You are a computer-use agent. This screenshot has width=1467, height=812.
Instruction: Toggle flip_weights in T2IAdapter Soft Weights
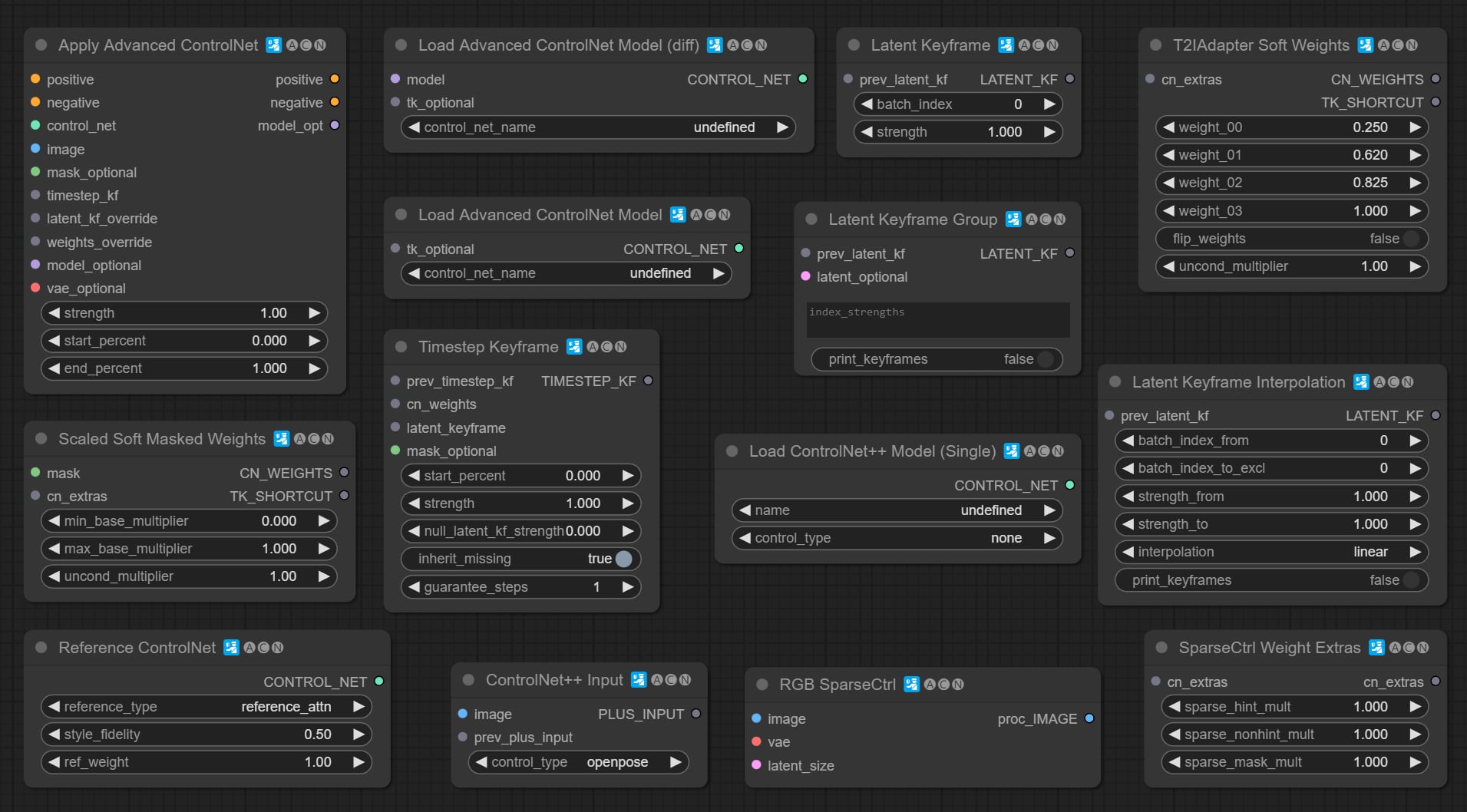pyautogui.click(x=1291, y=239)
